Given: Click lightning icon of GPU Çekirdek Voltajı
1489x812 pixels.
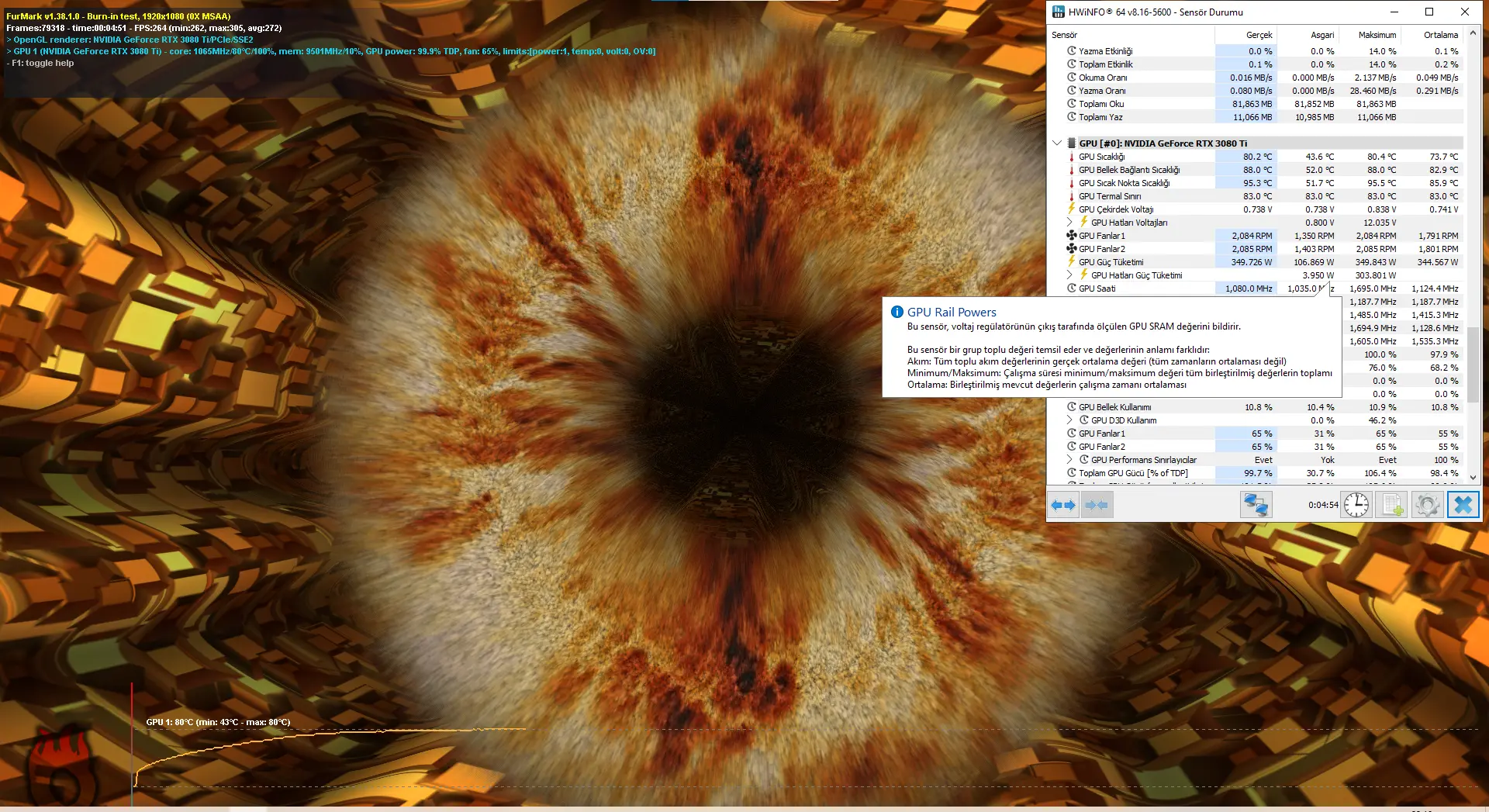Looking at the screenshot, I should [x=1072, y=209].
